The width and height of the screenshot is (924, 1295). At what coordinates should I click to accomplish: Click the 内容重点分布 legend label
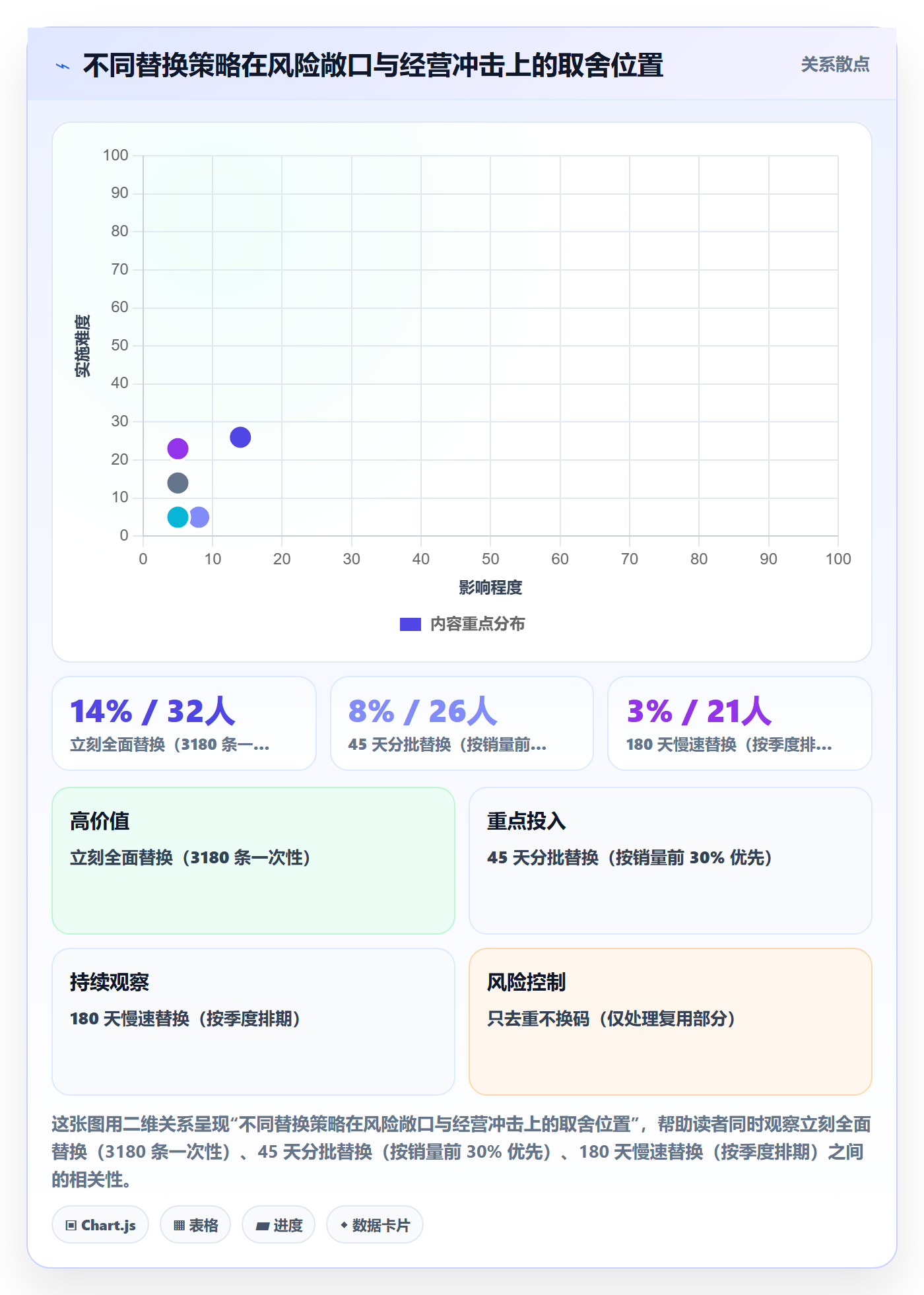477,624
